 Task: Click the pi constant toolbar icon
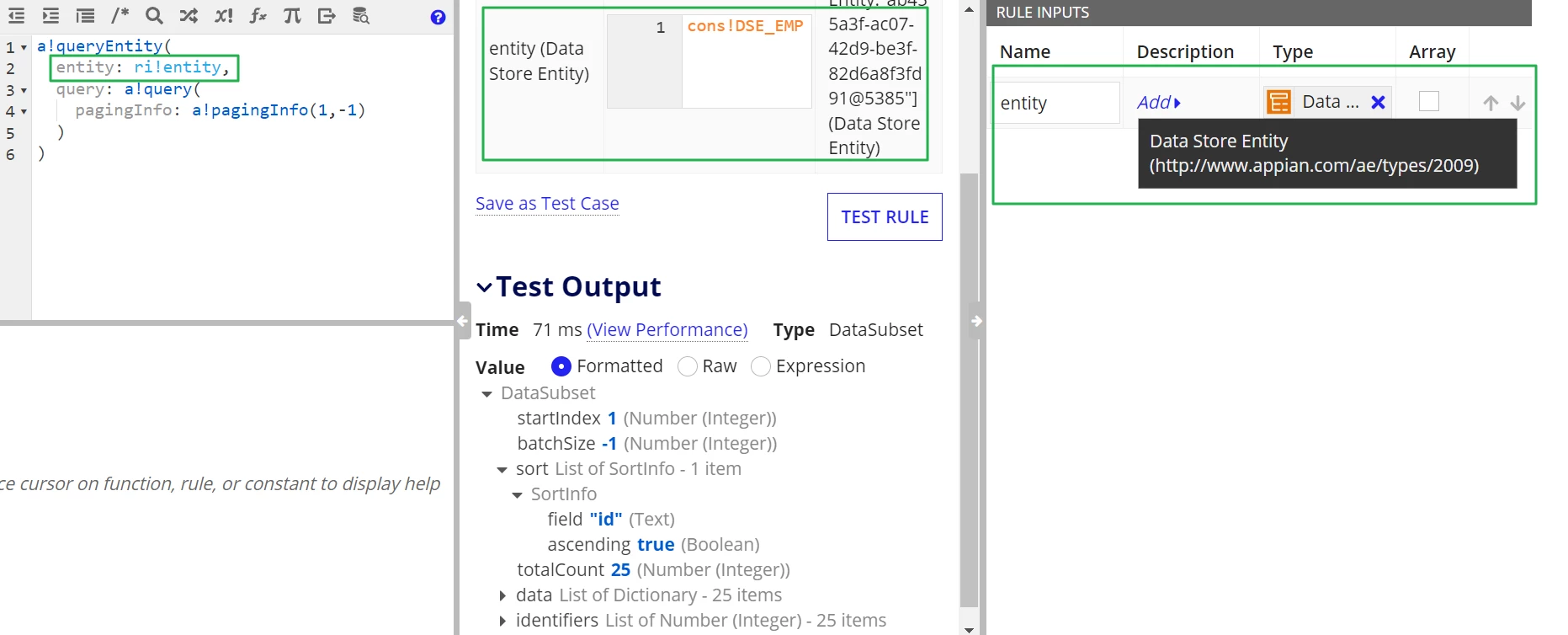coord(292,15)
